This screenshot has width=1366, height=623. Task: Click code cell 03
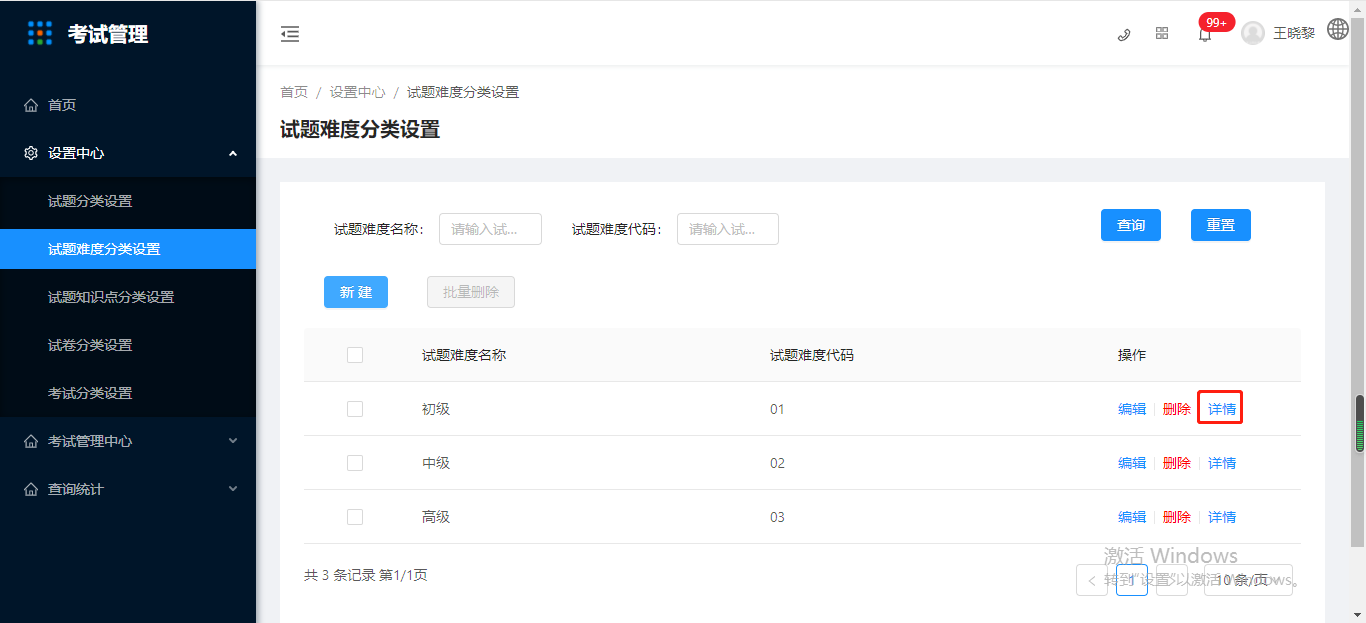(778, 517)
